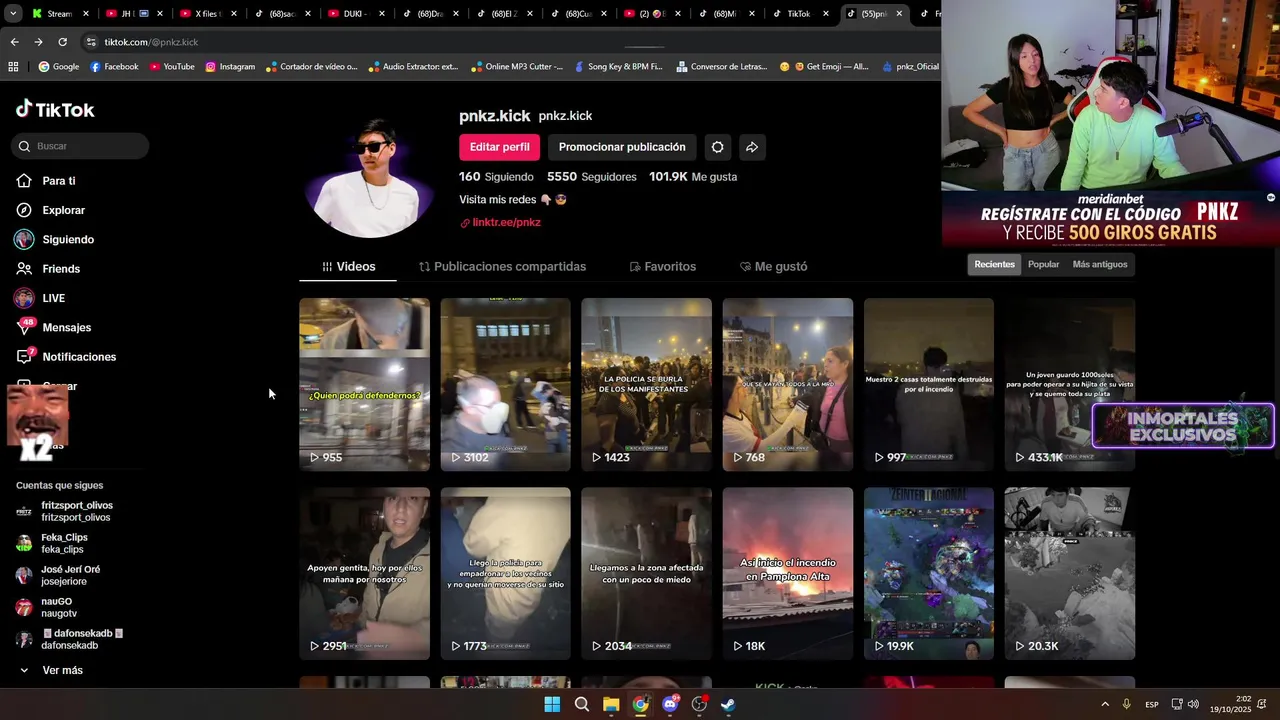
Task: Open video with 3102 views
Action: [505, 384]
